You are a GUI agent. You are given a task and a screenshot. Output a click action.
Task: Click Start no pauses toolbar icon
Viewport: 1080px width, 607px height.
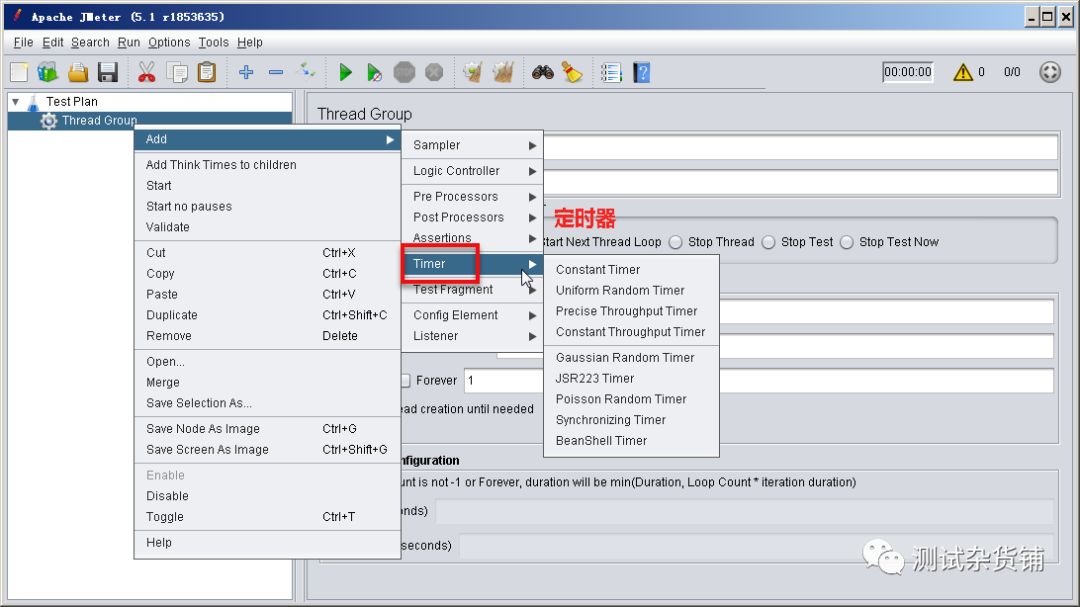click(x=374, y=72)
